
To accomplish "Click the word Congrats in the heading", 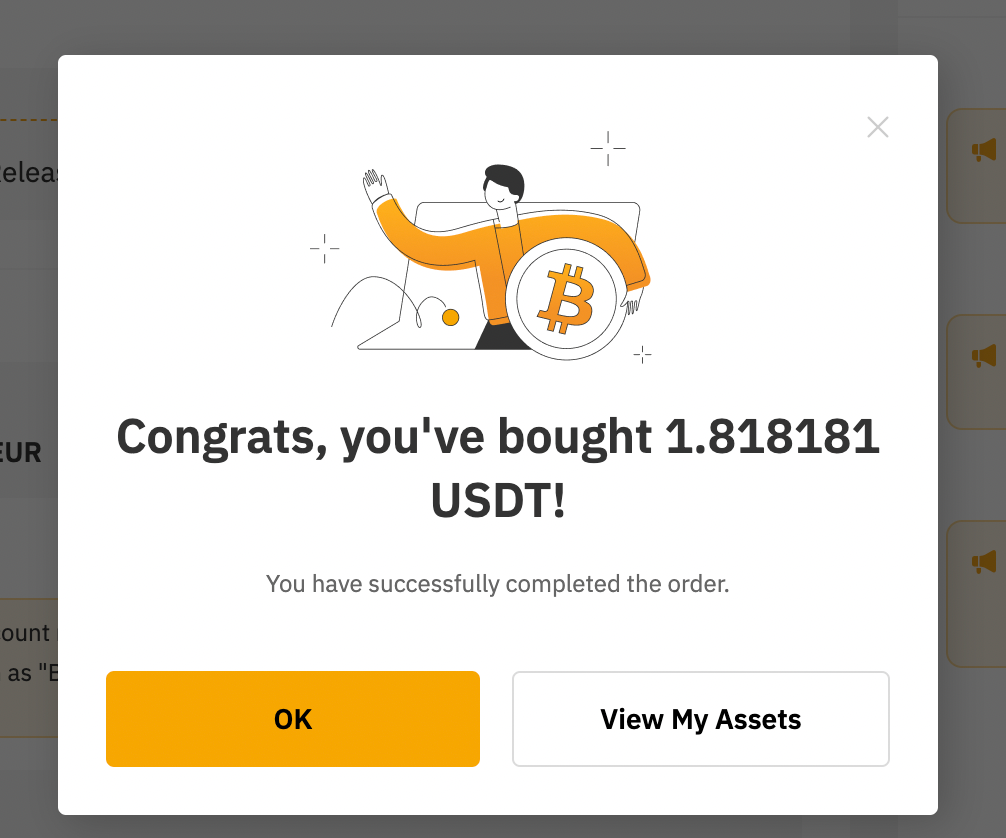I will point(214,437).
